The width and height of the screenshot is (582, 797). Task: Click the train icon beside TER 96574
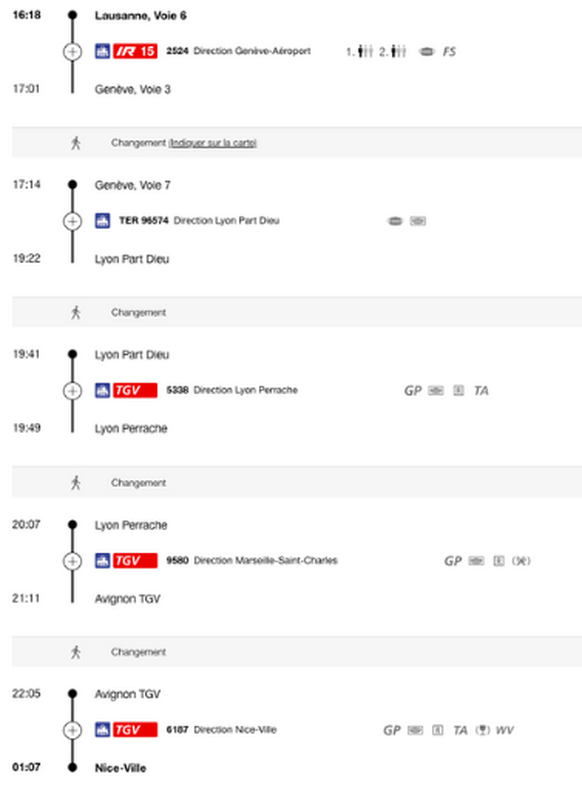(x=103, y=221)
